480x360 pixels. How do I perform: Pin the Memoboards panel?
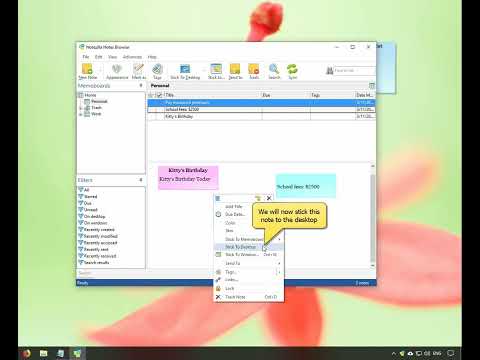coord(141,86)
